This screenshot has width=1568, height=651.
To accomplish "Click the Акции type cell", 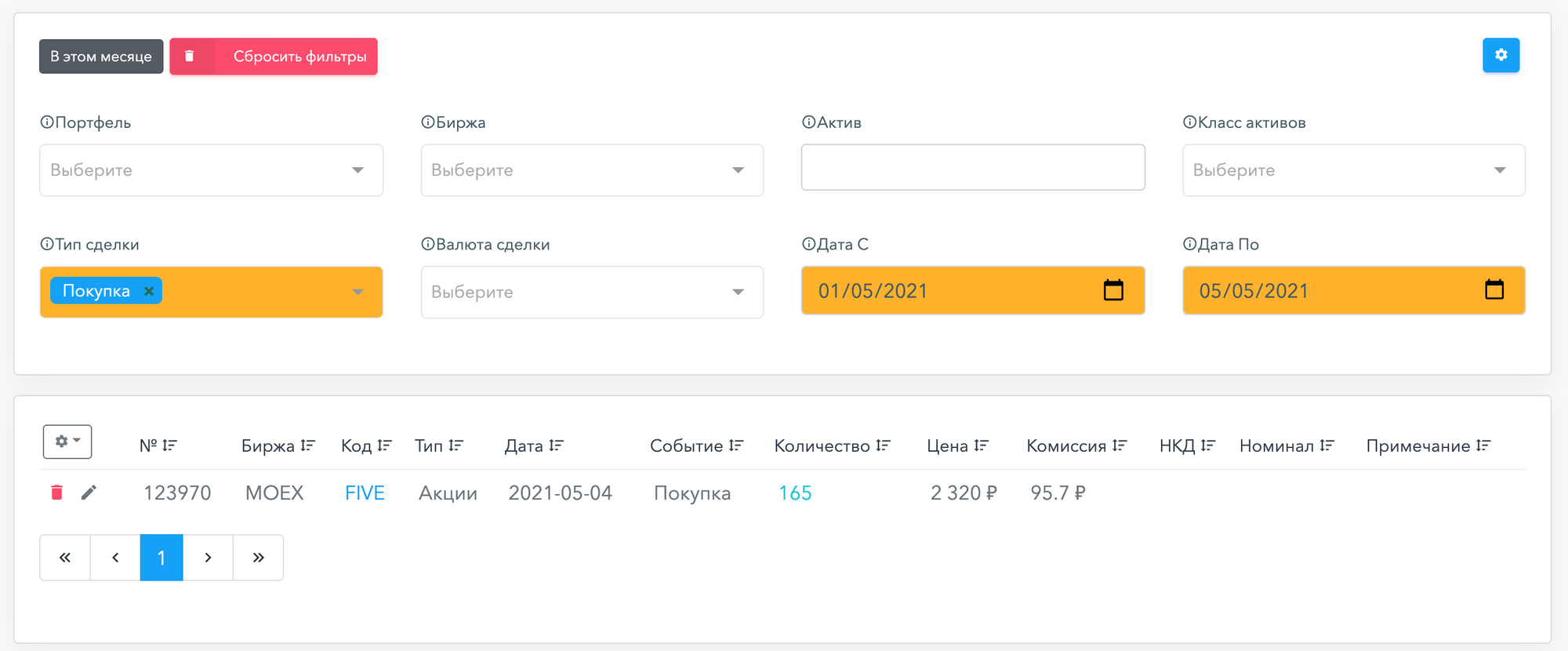I will (448, 493).
